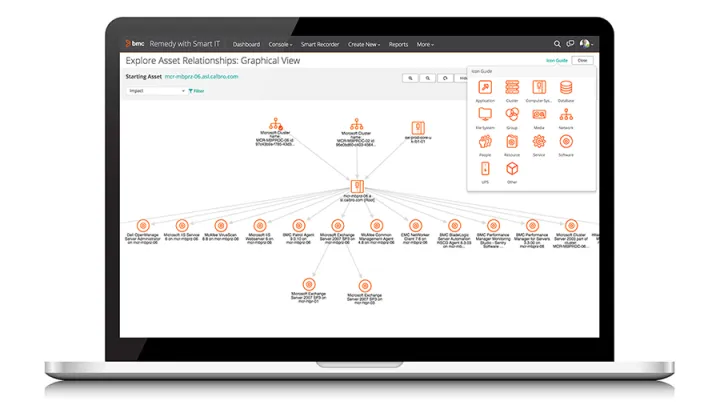This screenshot has height=413, width=720.
Task: Click the search magnifier in top bar
Action: pos(558,44)
